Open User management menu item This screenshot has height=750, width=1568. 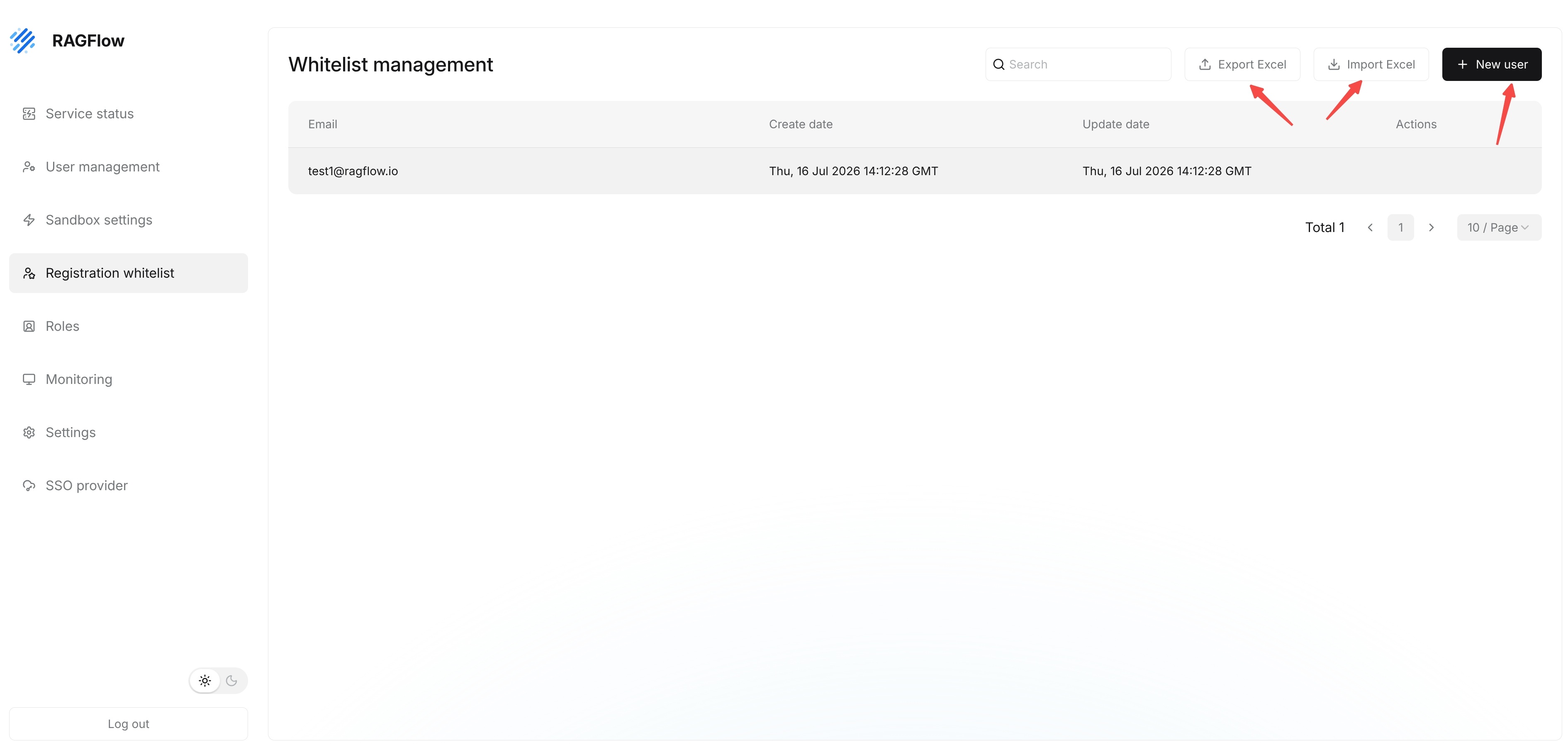click(129, 167)
